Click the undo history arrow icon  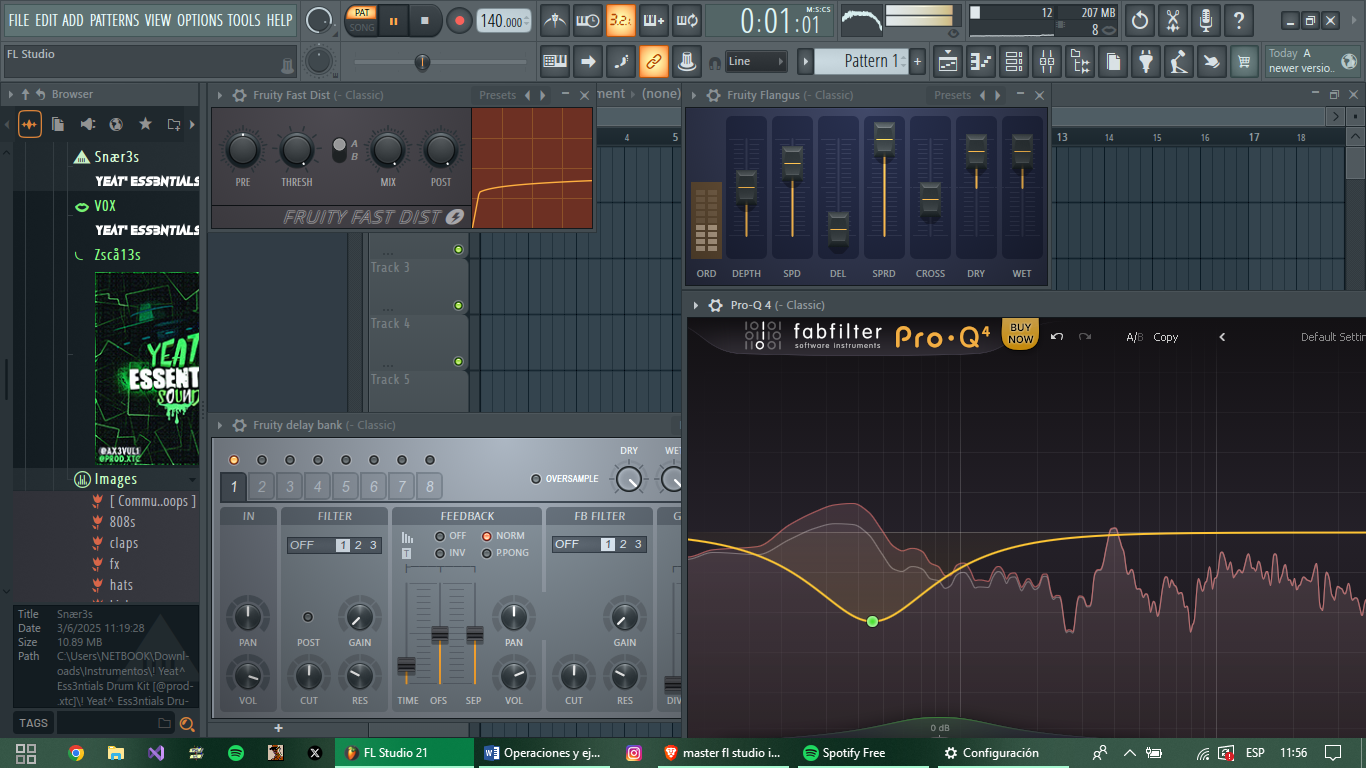1140,20
